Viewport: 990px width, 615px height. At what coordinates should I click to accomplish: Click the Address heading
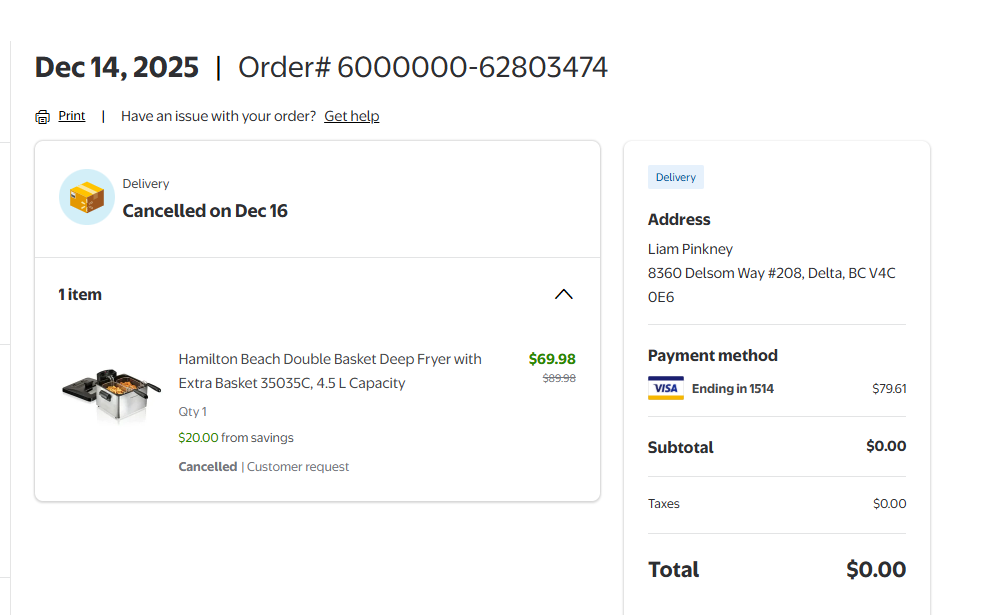click(x=679, y=220)
